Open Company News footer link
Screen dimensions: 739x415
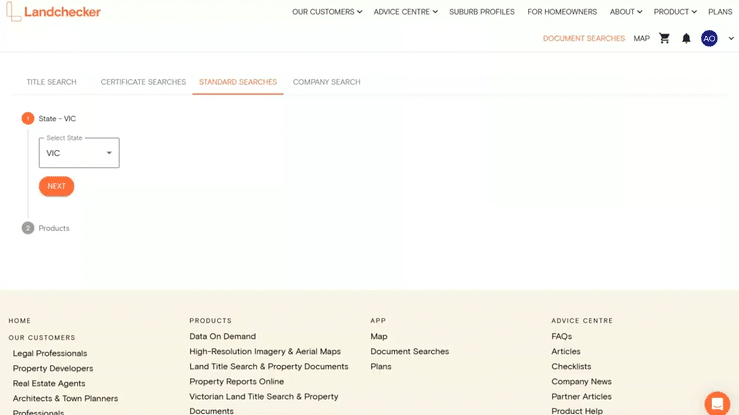[581, 382]
